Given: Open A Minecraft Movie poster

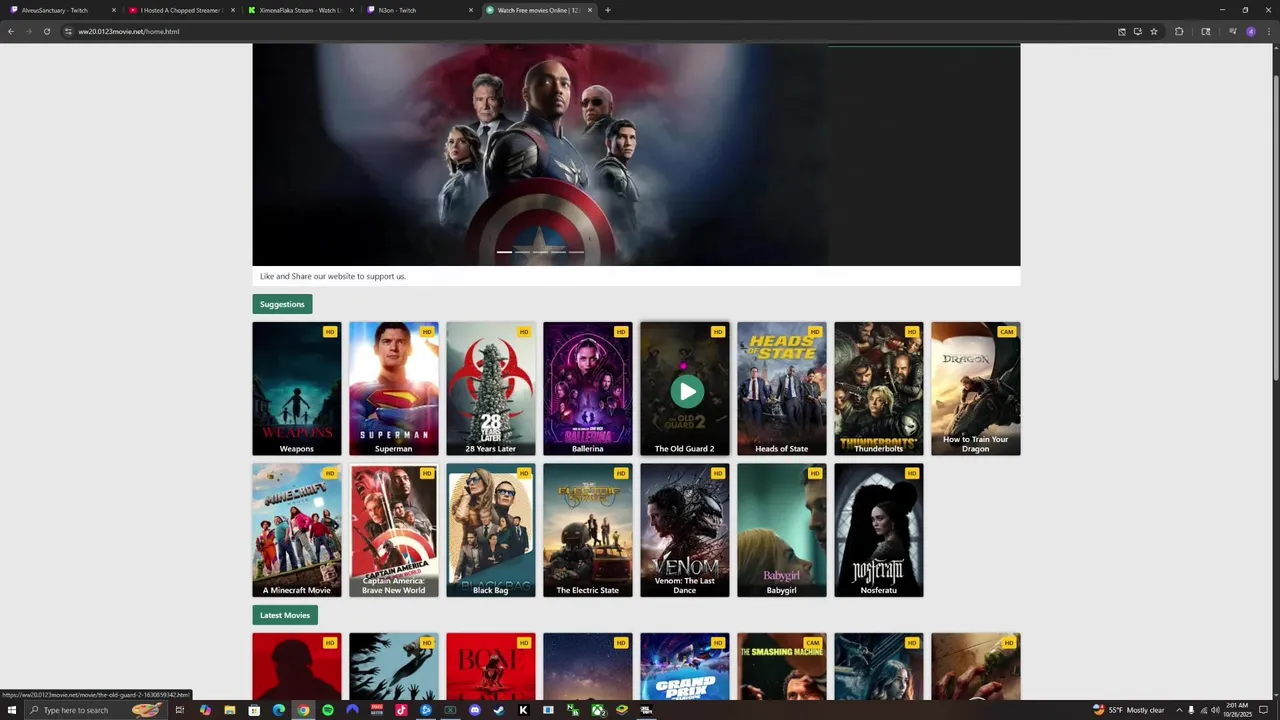Looking at the screenshot, I should click(x=297, y=530).
